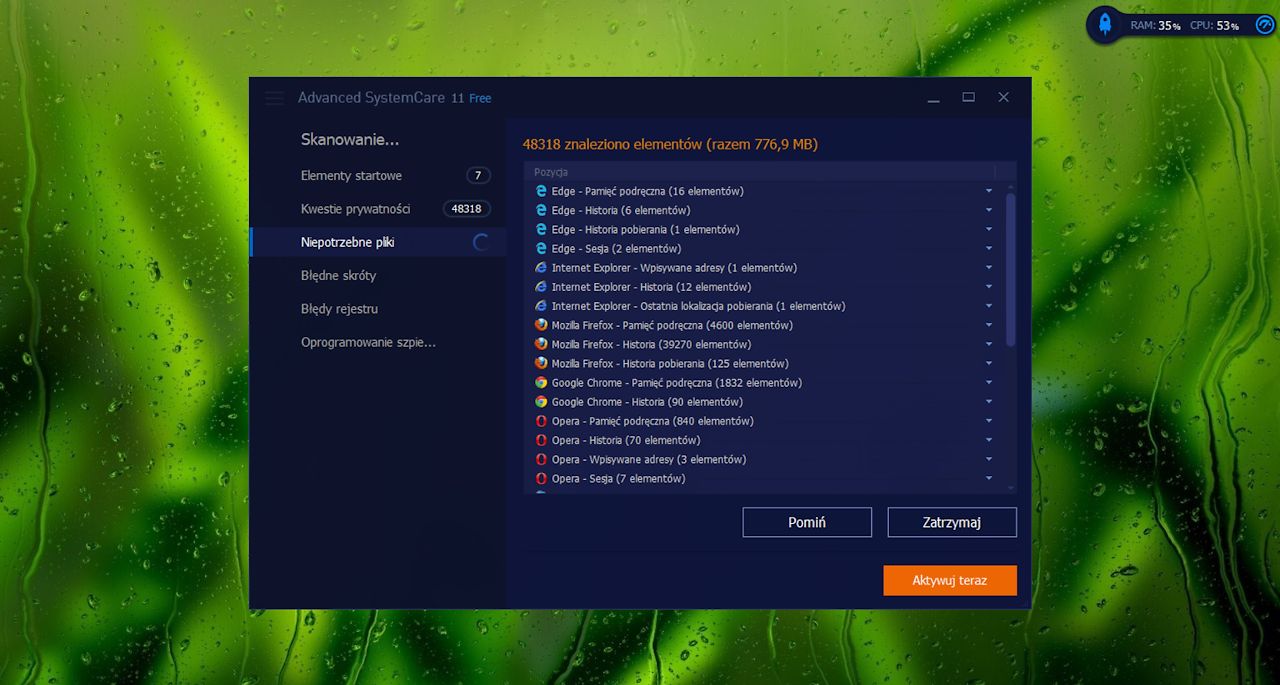Image resolution: width=1280 pixels, height=685 pixels.
Task: Click Opera icon beside Sesja row
Action: pos(541,479)
